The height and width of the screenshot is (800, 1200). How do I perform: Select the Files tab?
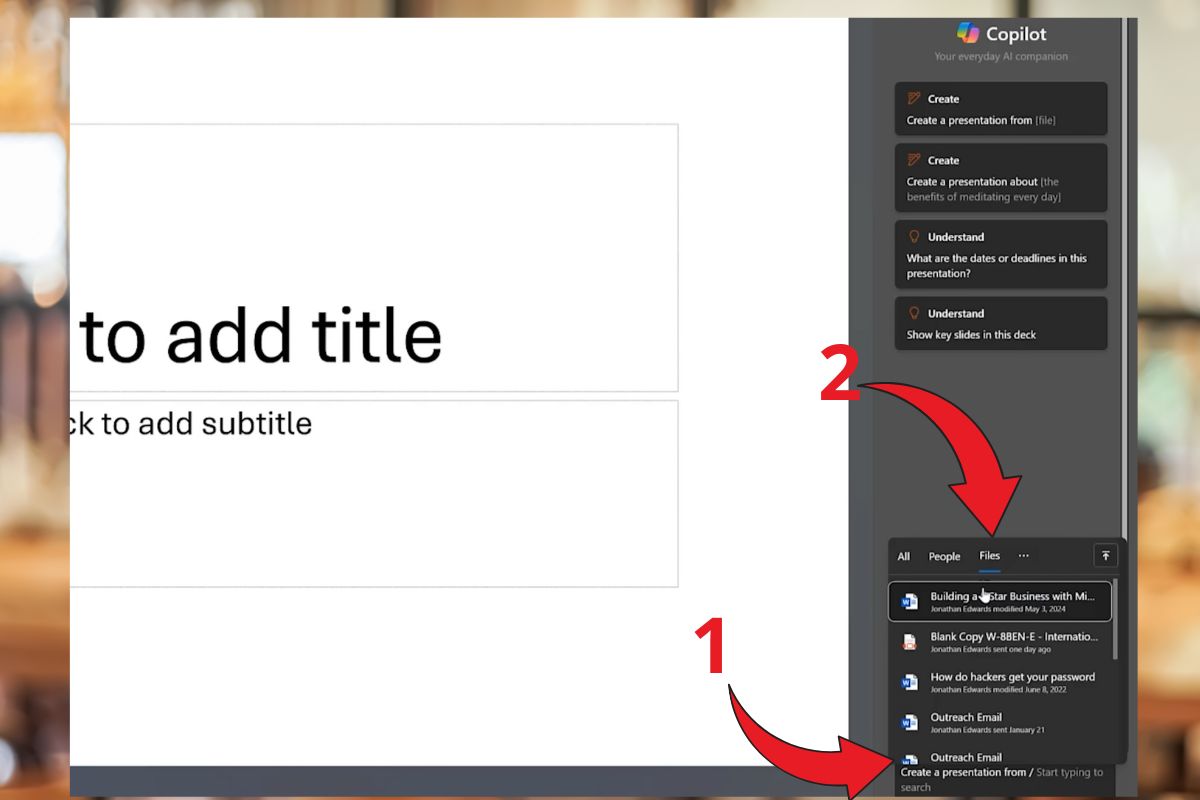click(x=989, y=556)
